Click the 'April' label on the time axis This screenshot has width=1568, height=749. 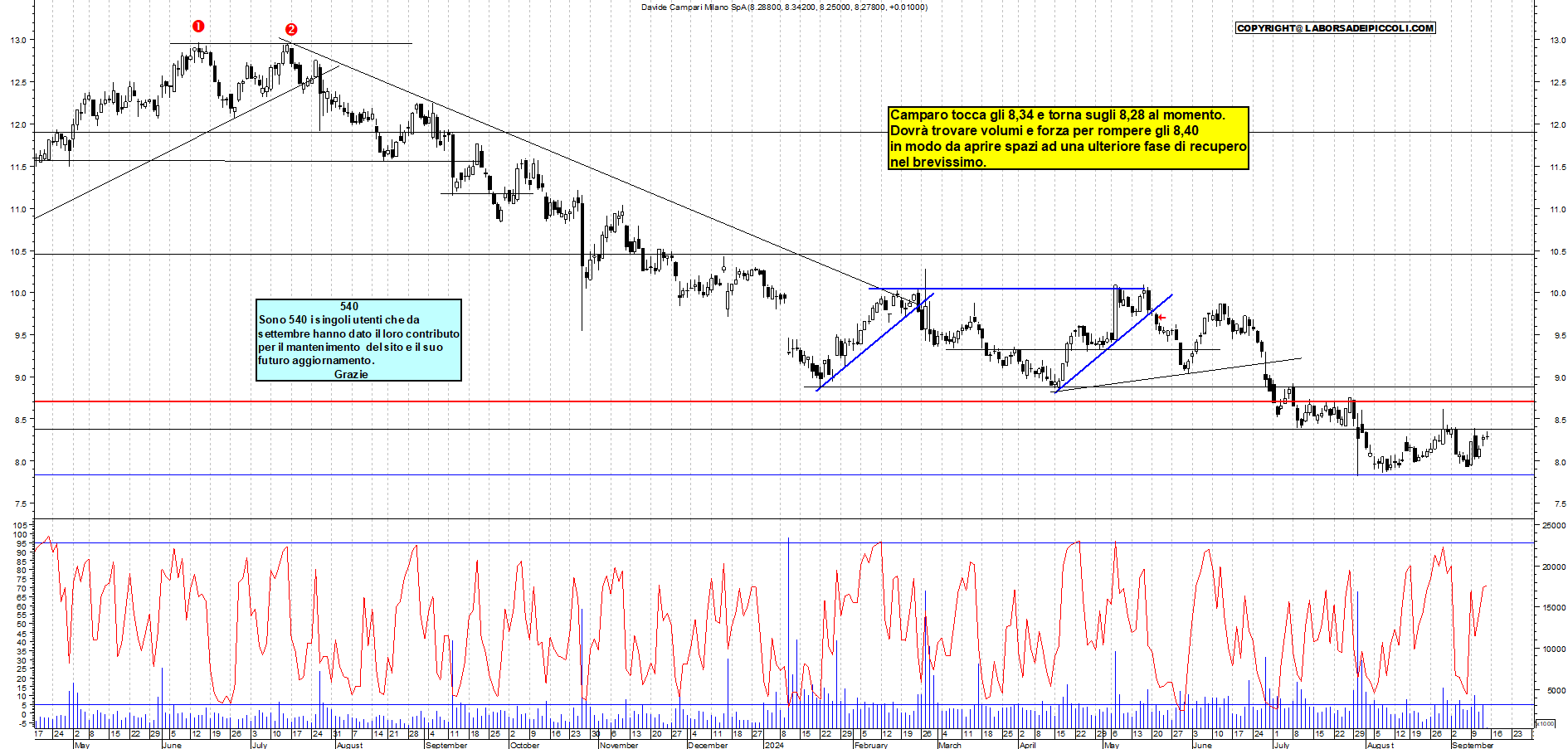(x=1027, y=745)
